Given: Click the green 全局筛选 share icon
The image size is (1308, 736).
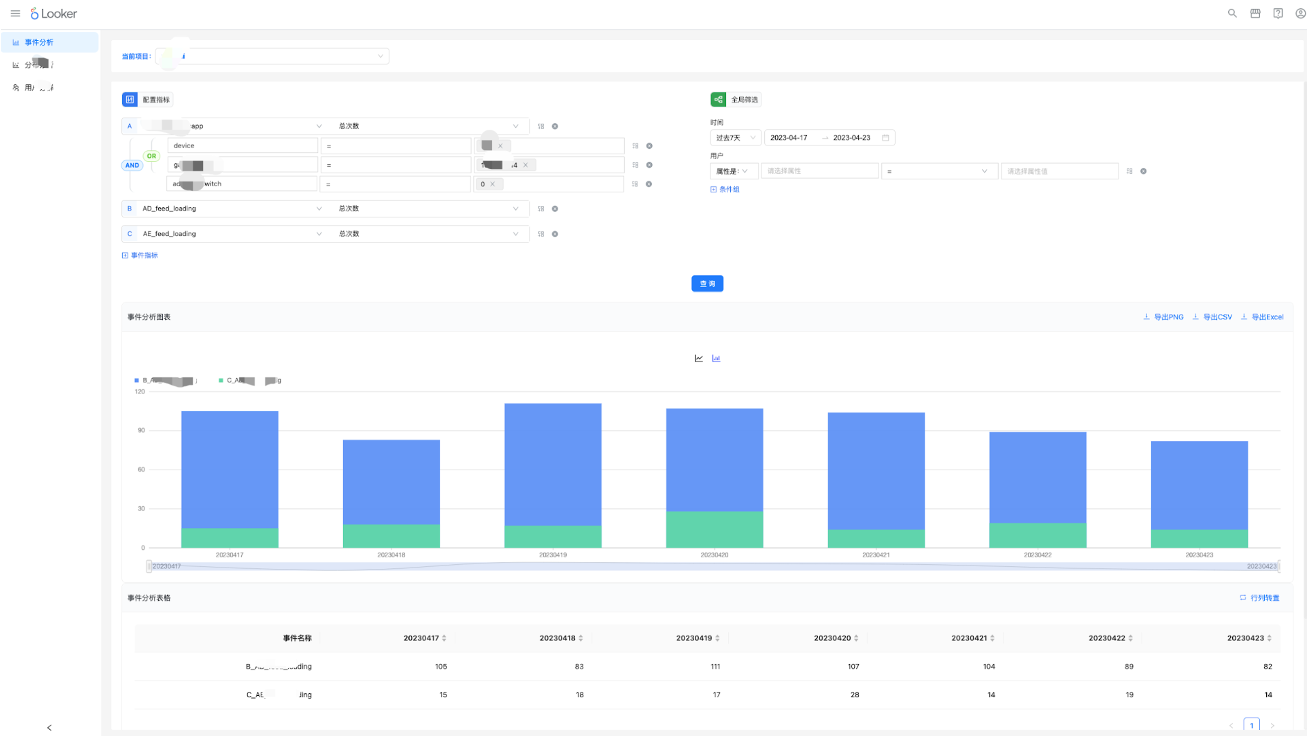Looking at the screenshot, I should [x=718, y=99].
